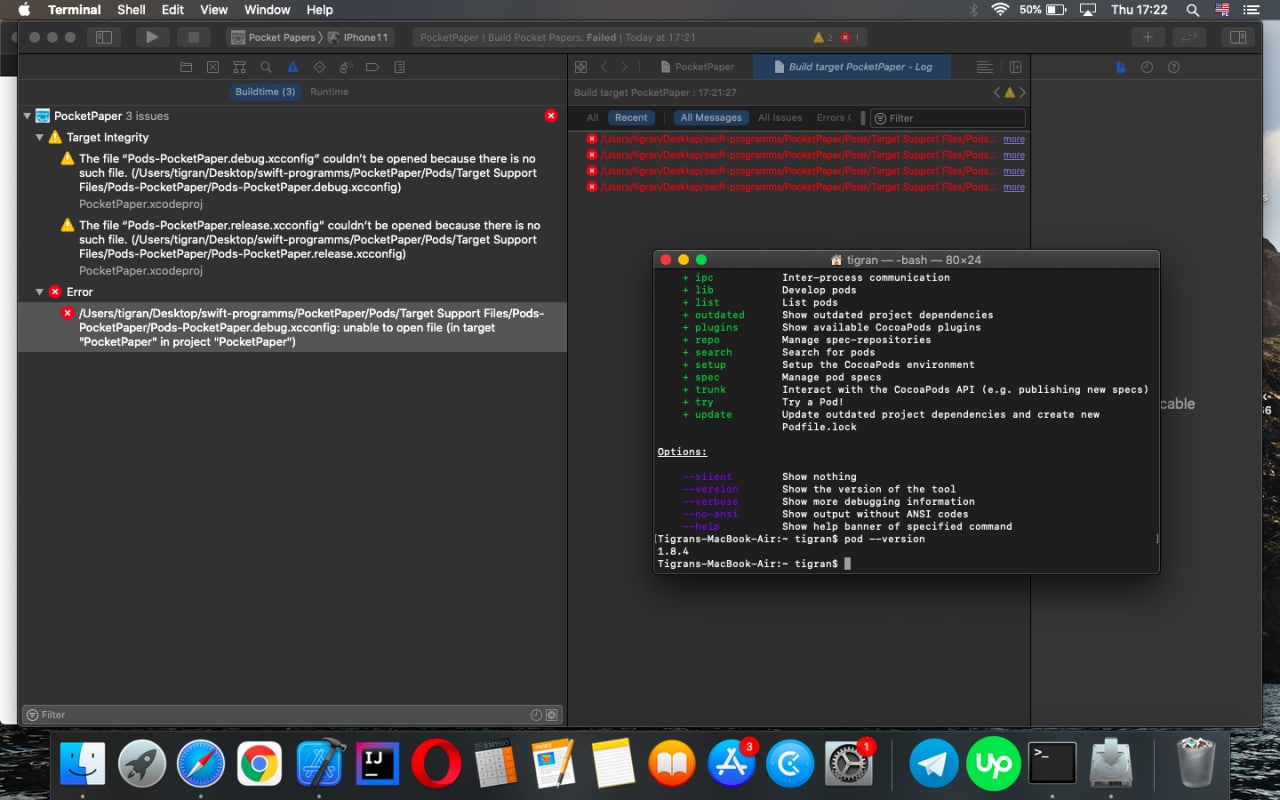Open Telegram from the Dock
Viewport: 1280px width, 800px height.
click(x=933, y=764)
